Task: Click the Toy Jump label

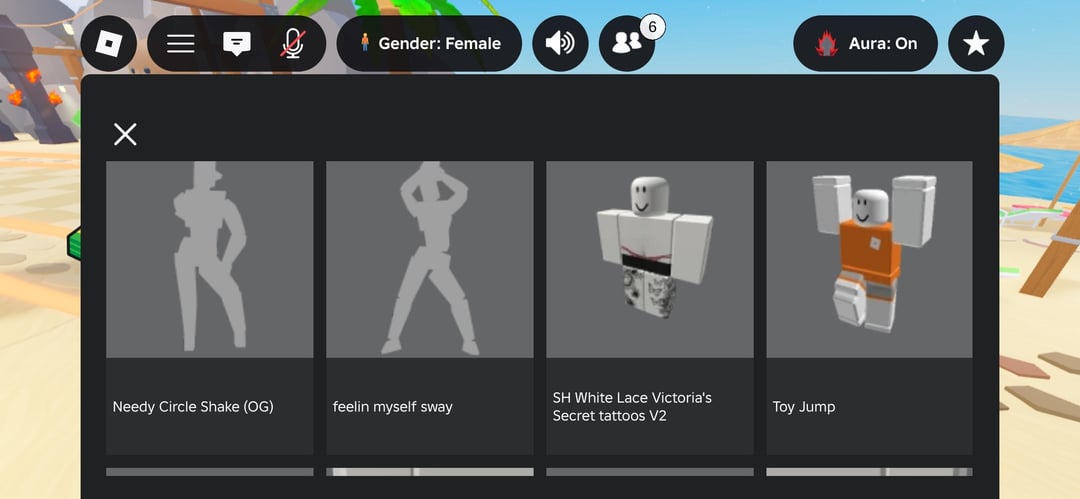Action: (804, 407)
